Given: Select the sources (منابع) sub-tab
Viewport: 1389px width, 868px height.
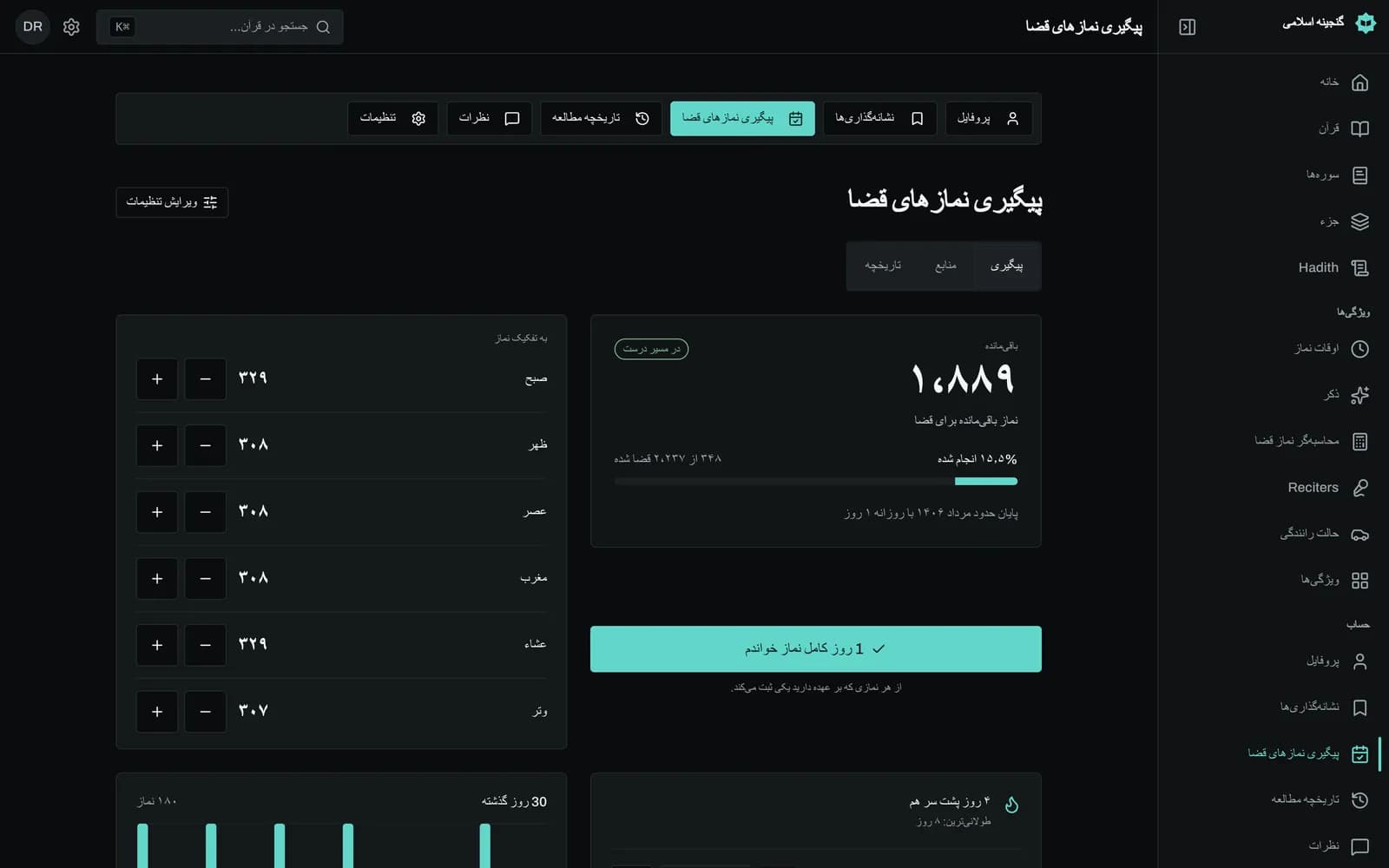Looking at the screenshot, I should coord(945,266).
